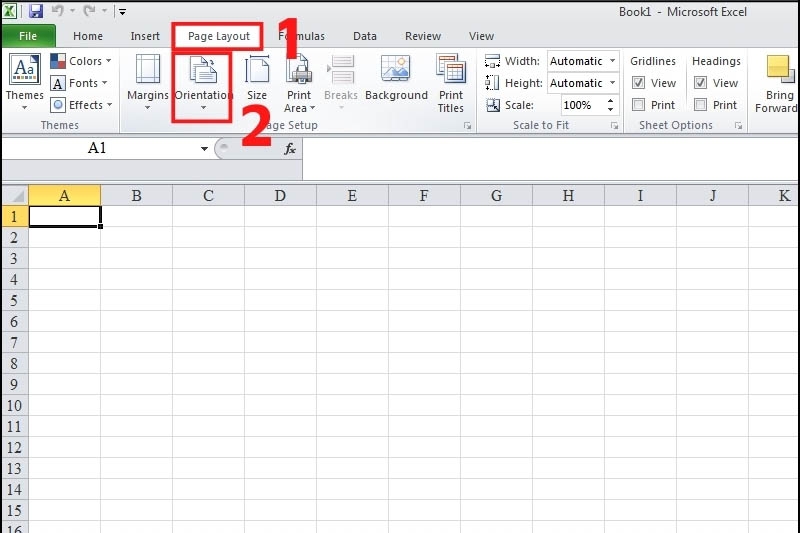Viewport: 800px width, 533px height.
Task: Open the Orientation menu
Action: pyautogui.click(x=203, y=82)
